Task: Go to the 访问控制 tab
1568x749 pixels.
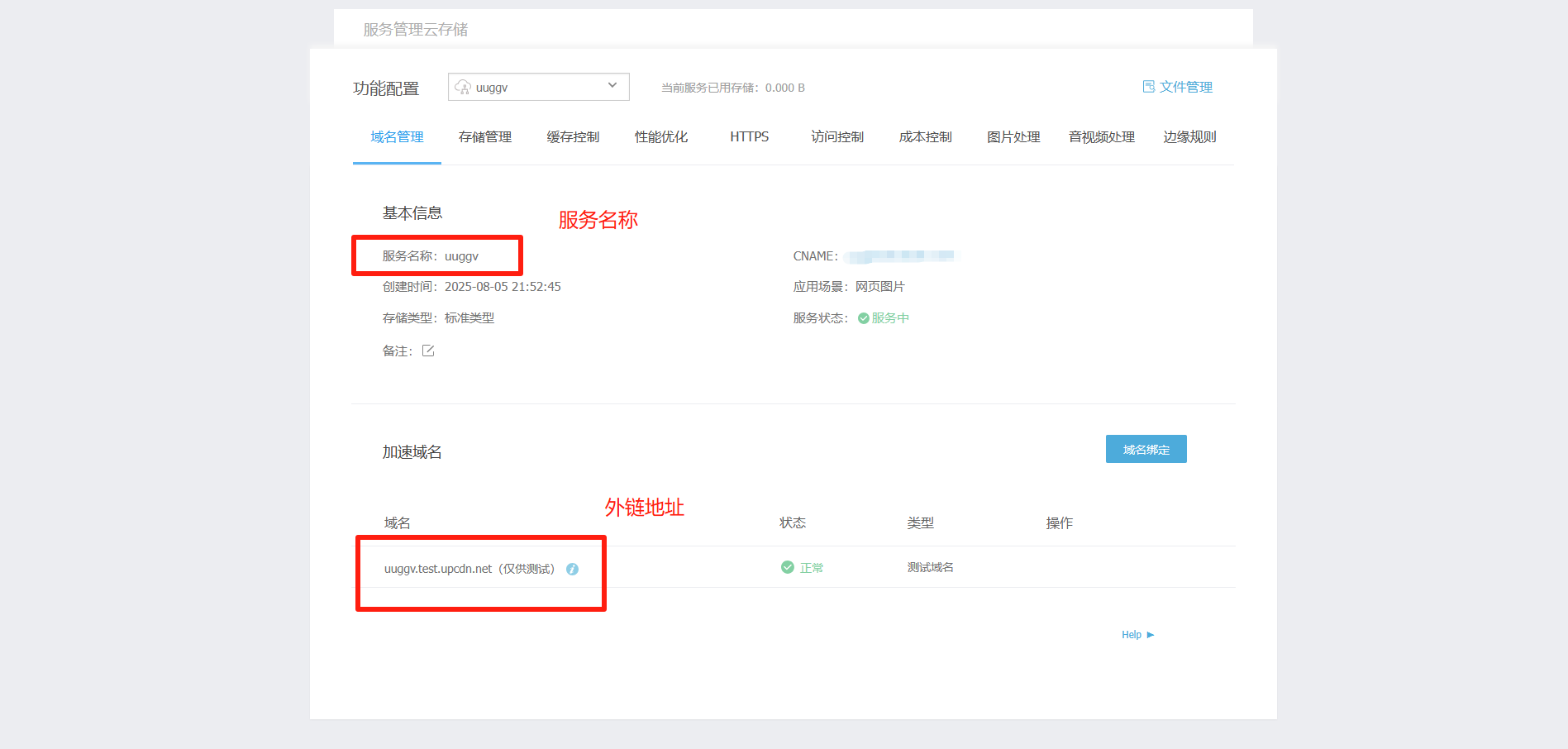Action: tap(837, 137)
